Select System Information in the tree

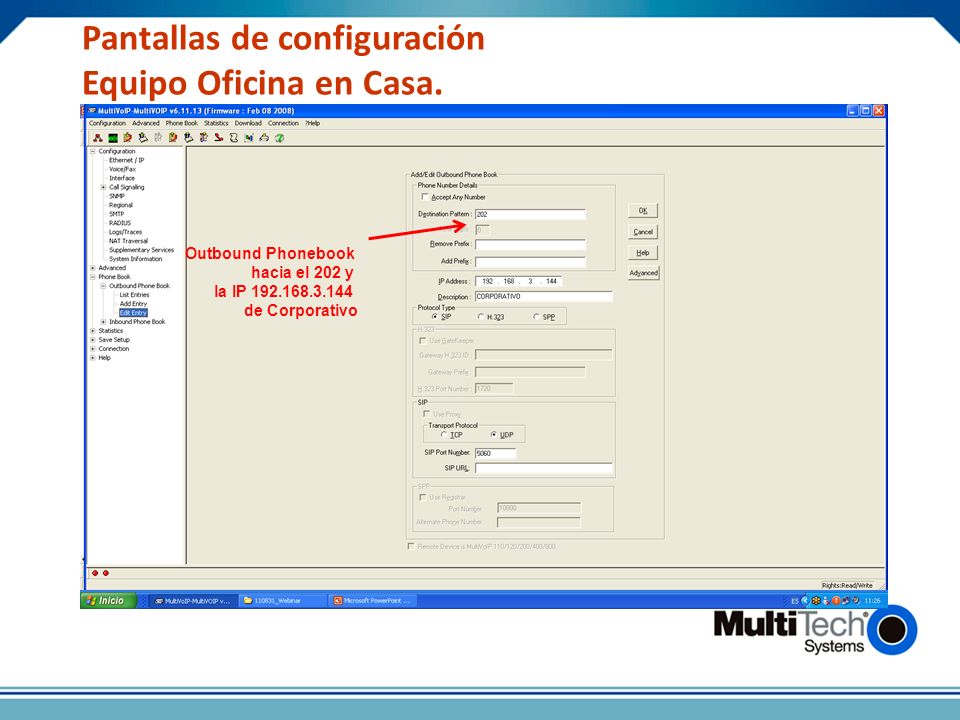point(135,259)
